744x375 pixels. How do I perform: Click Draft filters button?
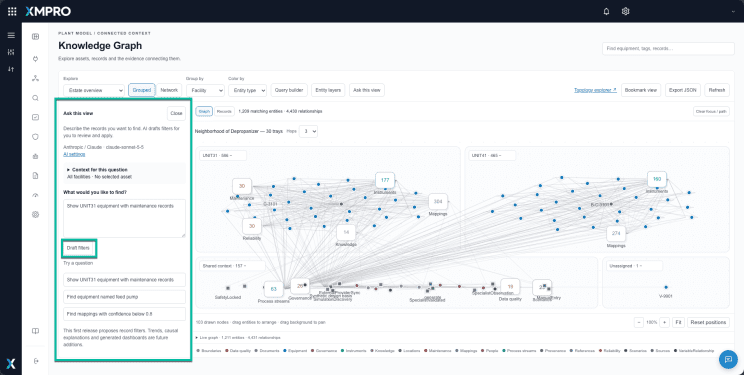coord(78,248)
